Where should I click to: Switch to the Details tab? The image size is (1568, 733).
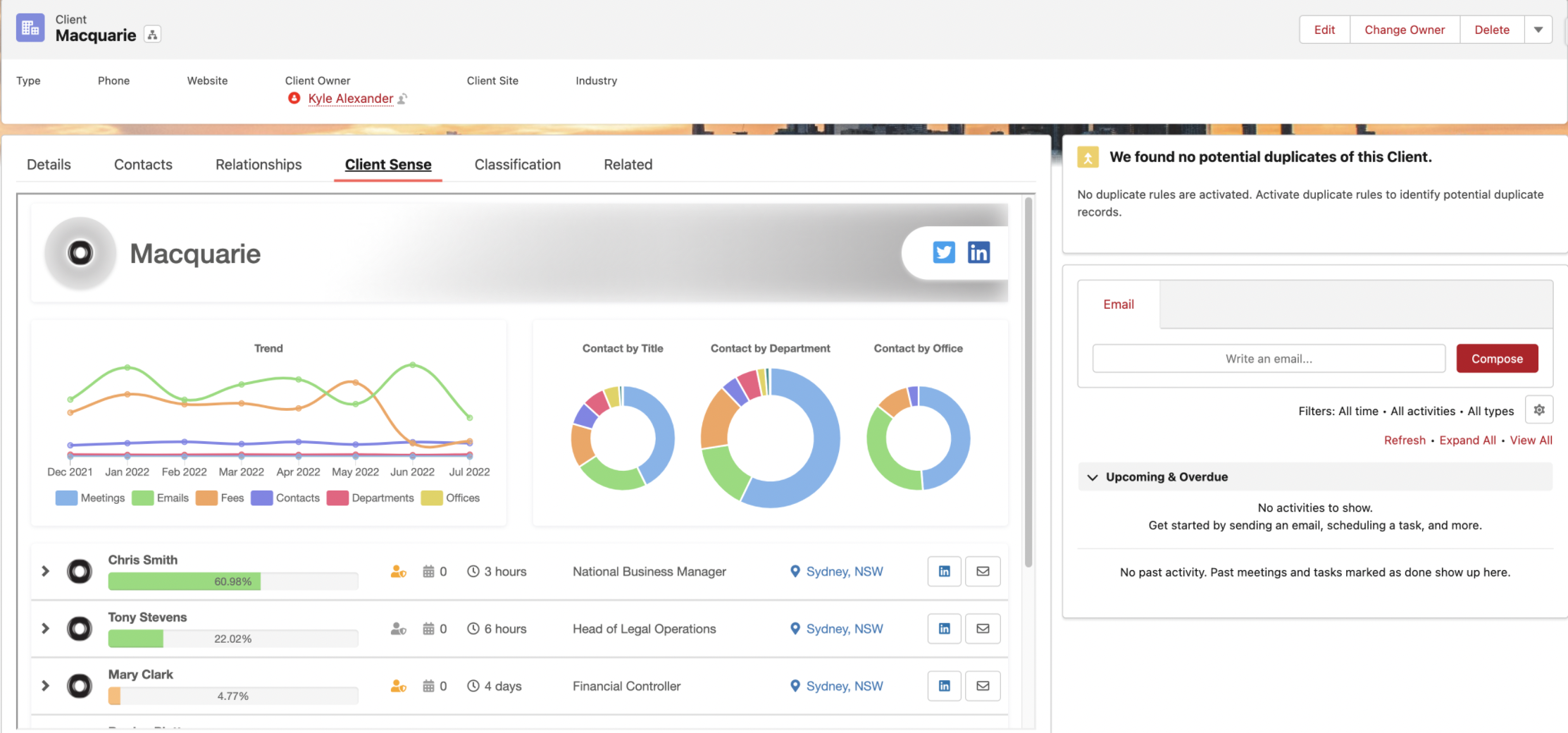coord(49,165)
